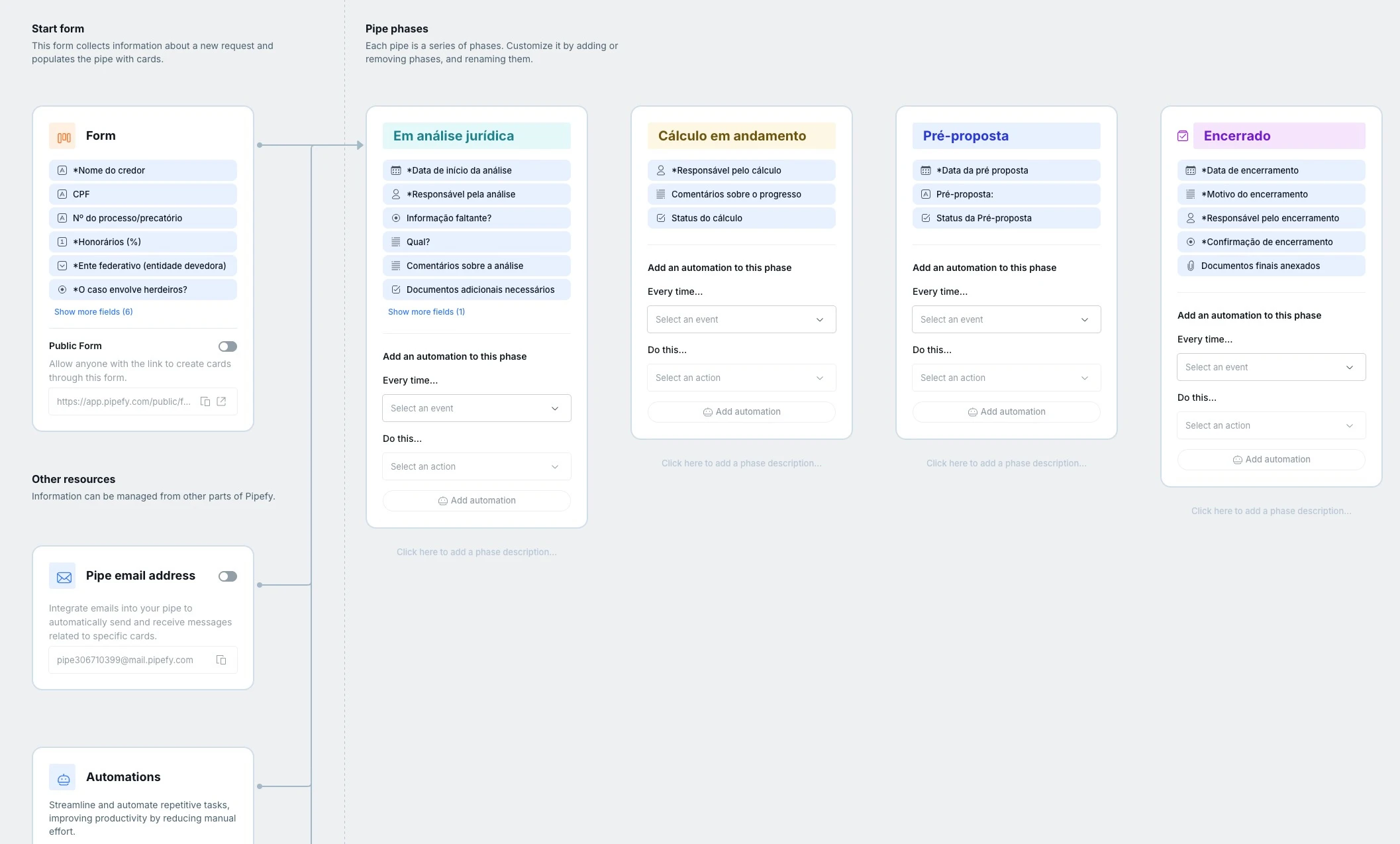Copy the pipe email address icon
Screen dimensions: 1400x844
click(x=221, y=660)
